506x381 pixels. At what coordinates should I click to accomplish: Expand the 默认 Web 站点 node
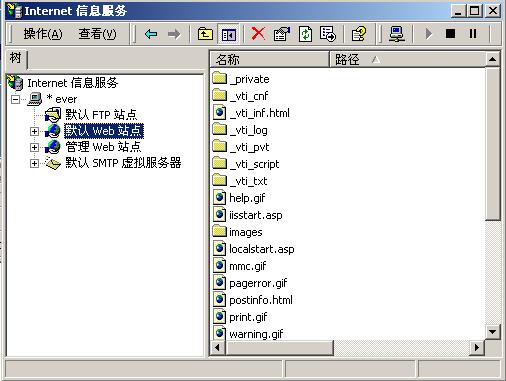tap(34, 131)
